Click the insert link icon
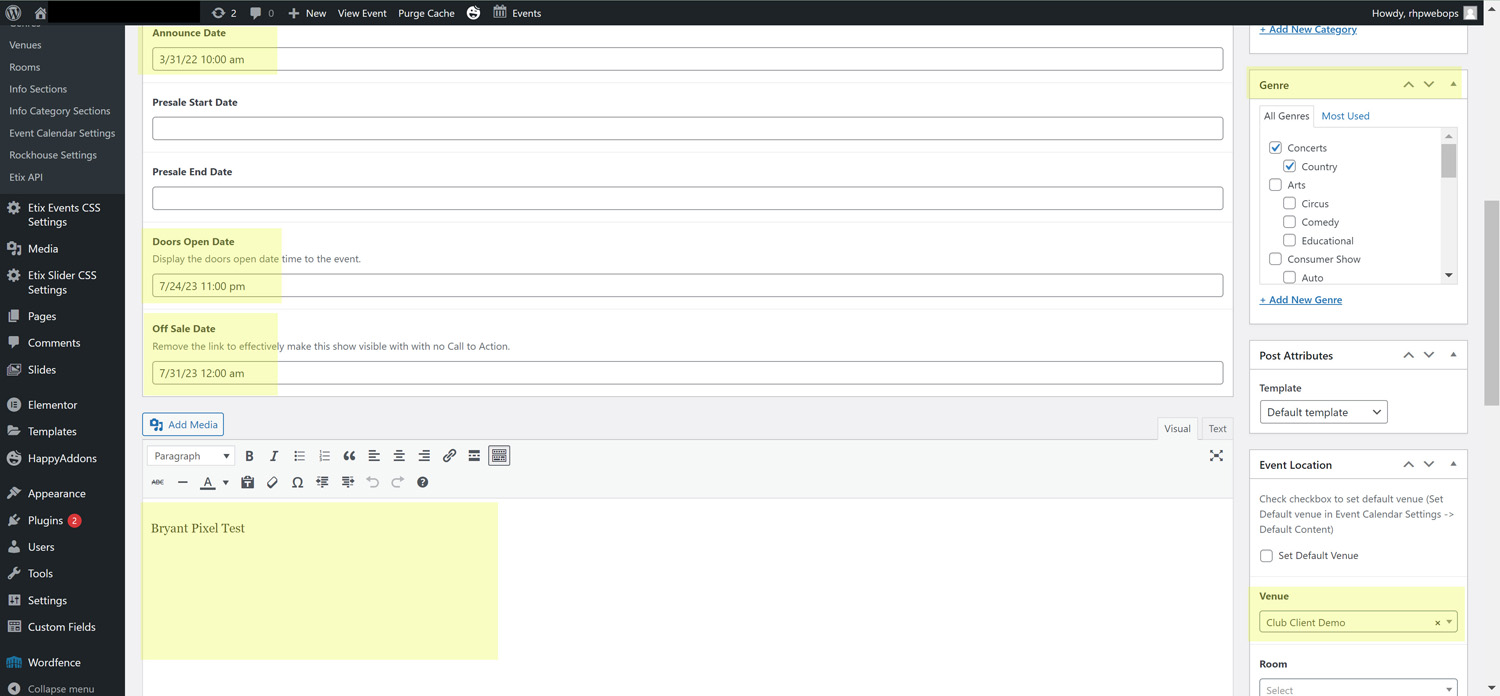The image size is (1500, 696). click(x=449, y=456)
